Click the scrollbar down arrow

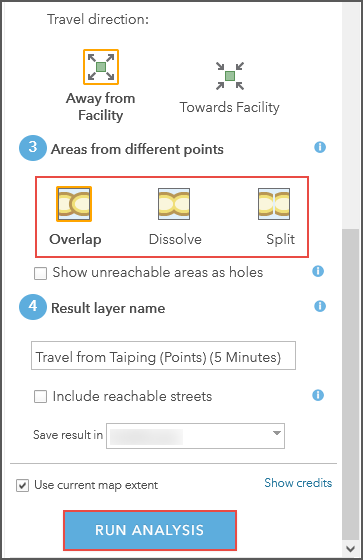[x=350, y=549]
